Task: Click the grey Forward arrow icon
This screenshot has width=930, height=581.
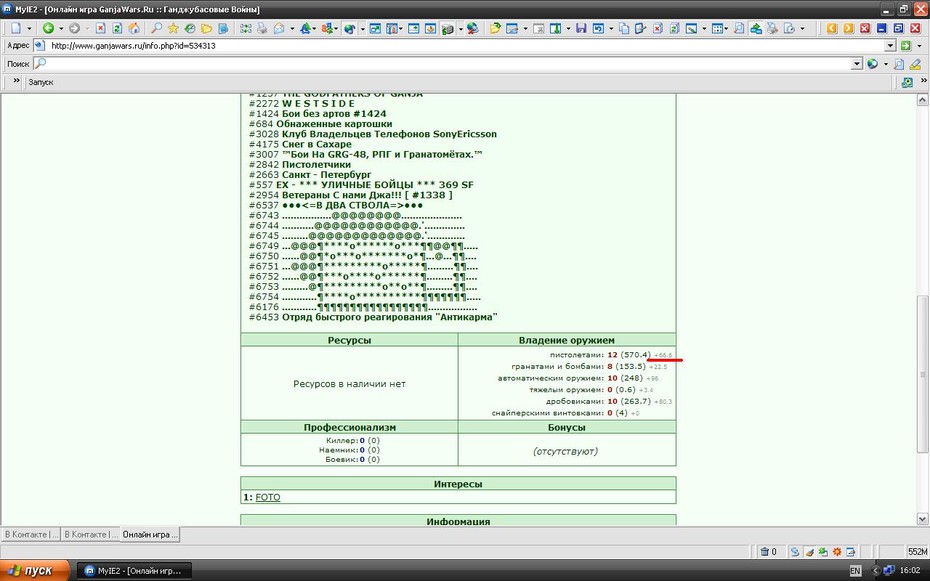Action: click(x=74, y=28)
